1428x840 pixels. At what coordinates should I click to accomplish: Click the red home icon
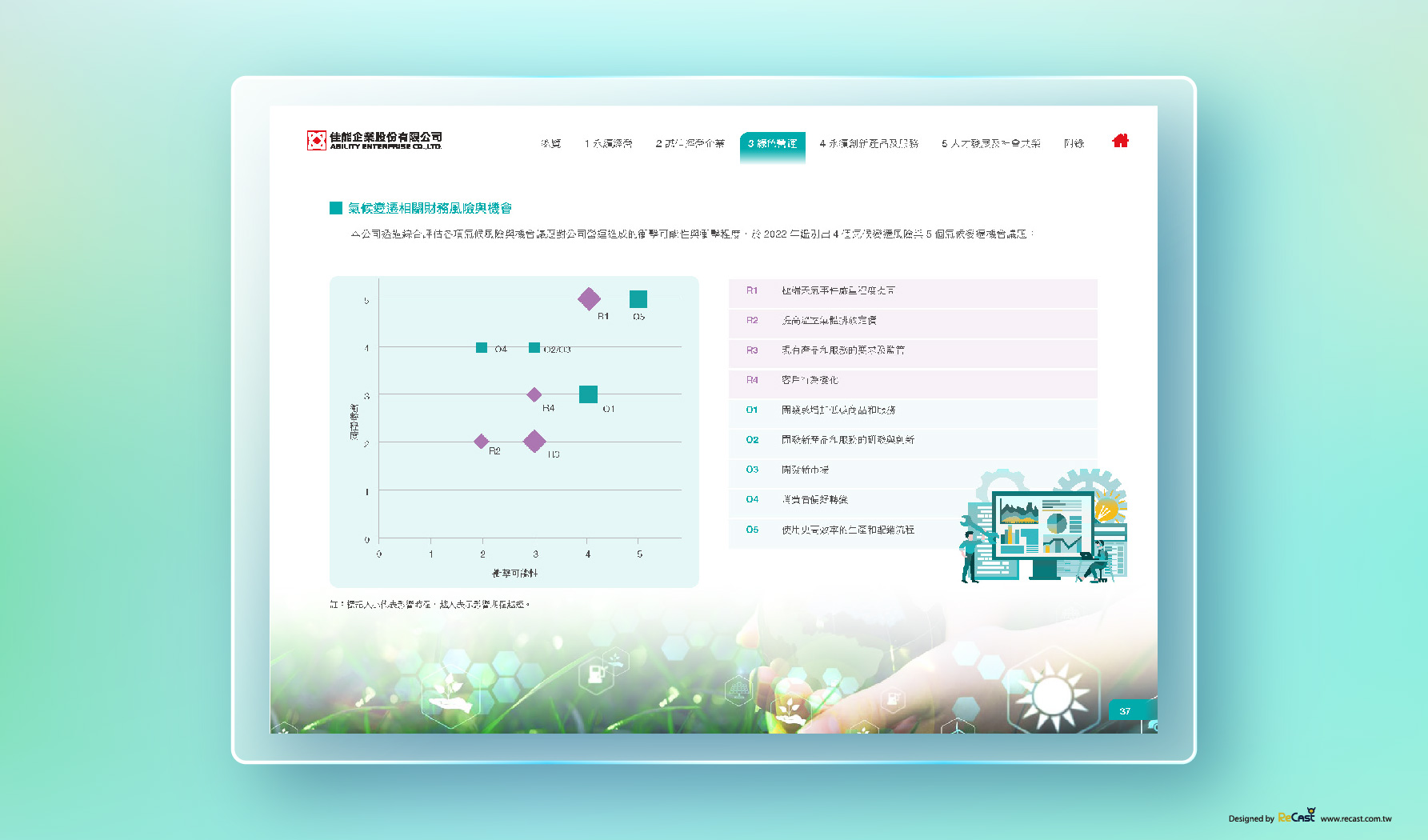pyautogui.click(x=1120, y=141)
